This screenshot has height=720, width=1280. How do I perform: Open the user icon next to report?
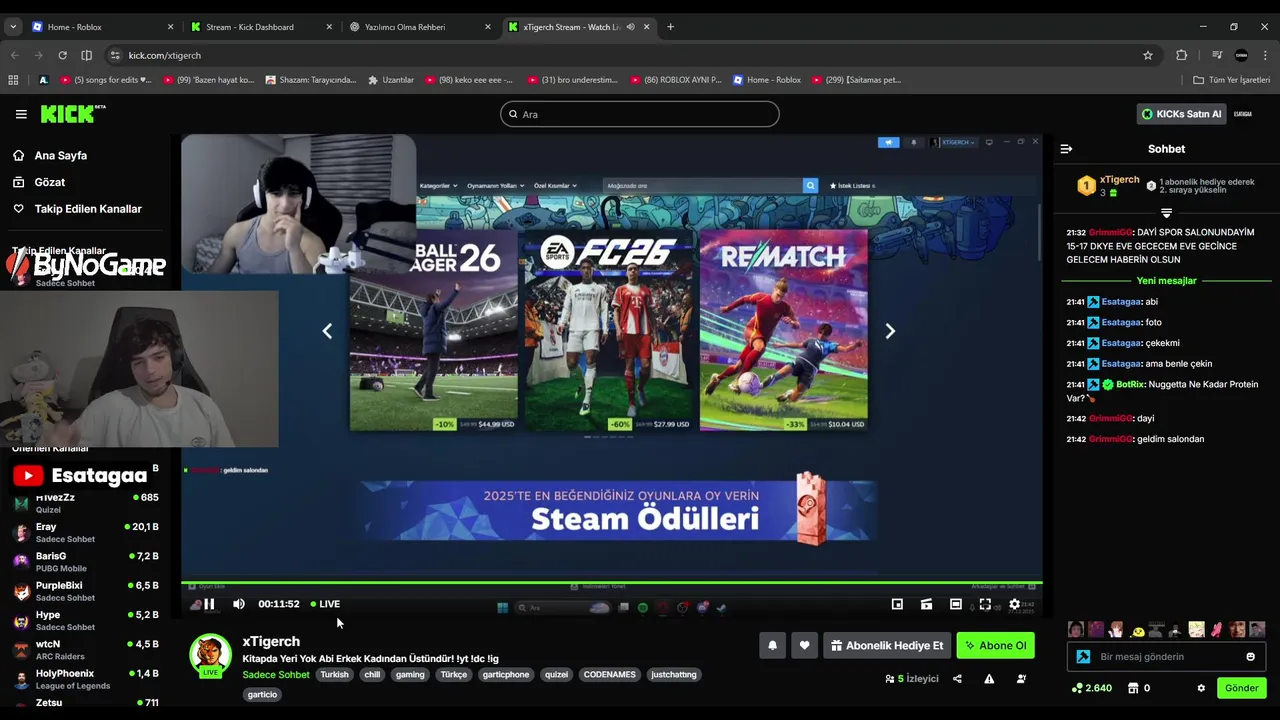[x=1021, y=679]
